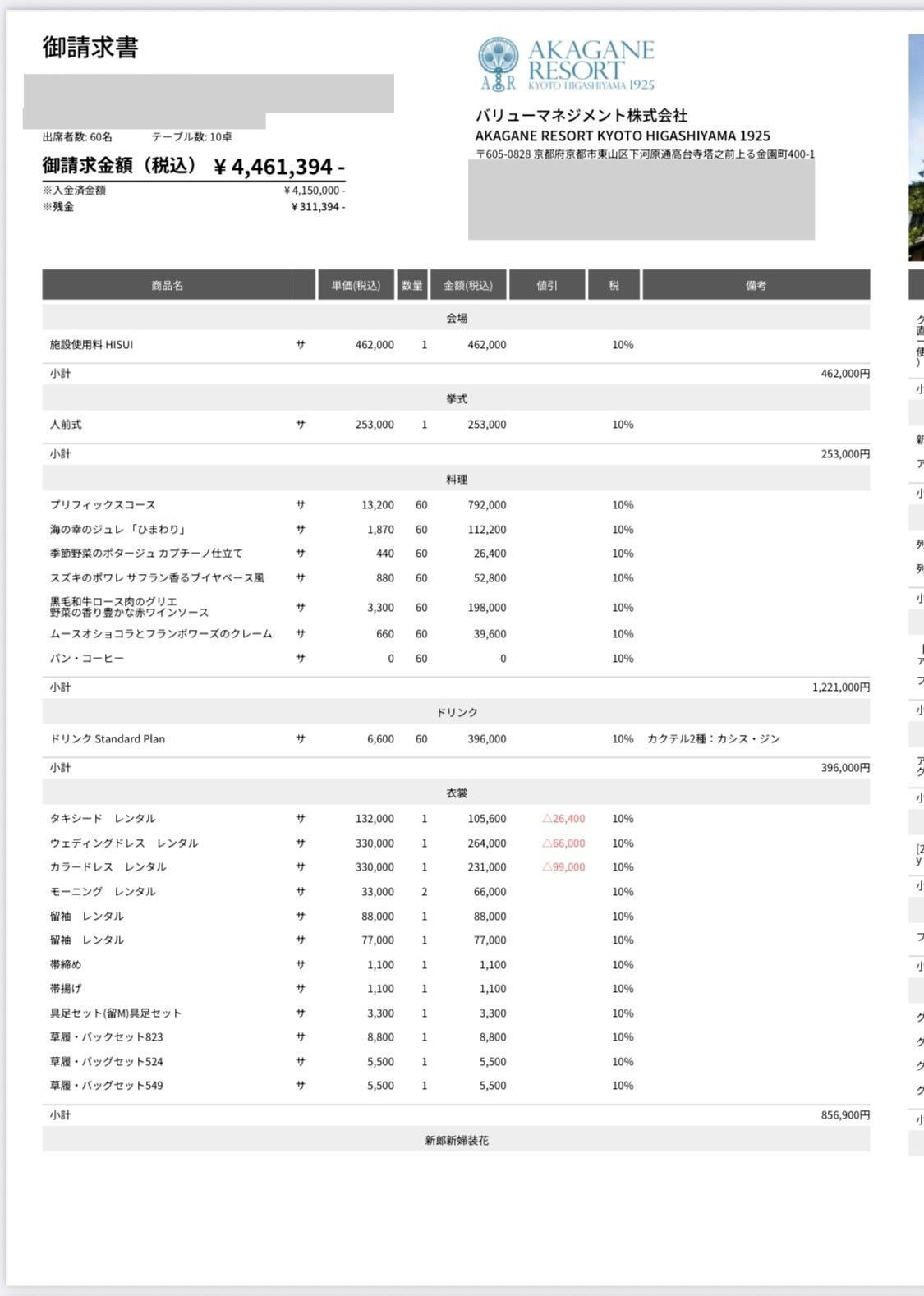Click the Akagane Resort crest logo
This screenshot has width=924, height=1296.
point(499,62)
